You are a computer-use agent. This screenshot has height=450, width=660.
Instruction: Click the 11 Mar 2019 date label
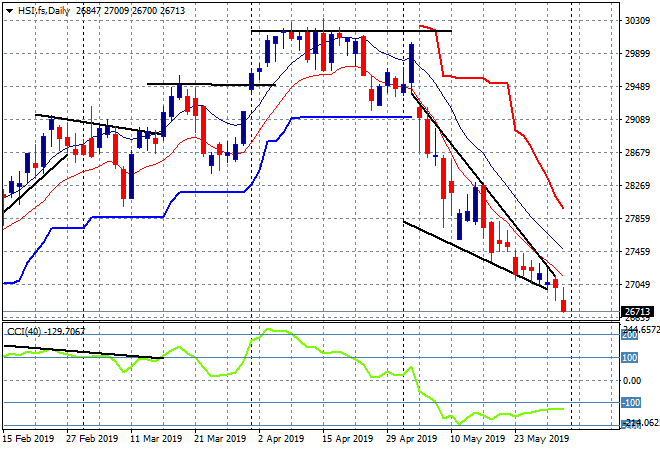click(156, 439)
